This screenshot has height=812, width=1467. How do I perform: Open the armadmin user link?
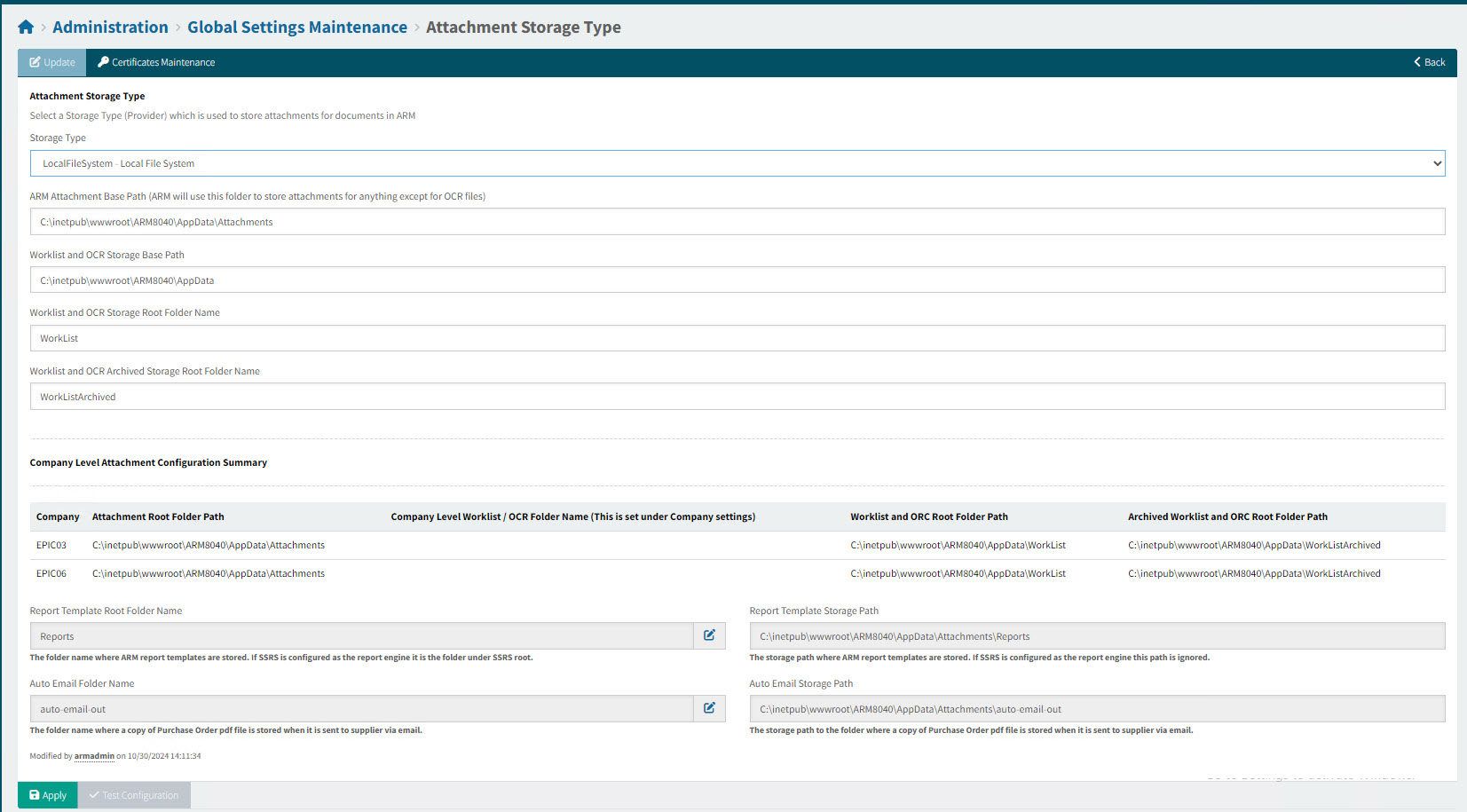(x=94, y=756)
